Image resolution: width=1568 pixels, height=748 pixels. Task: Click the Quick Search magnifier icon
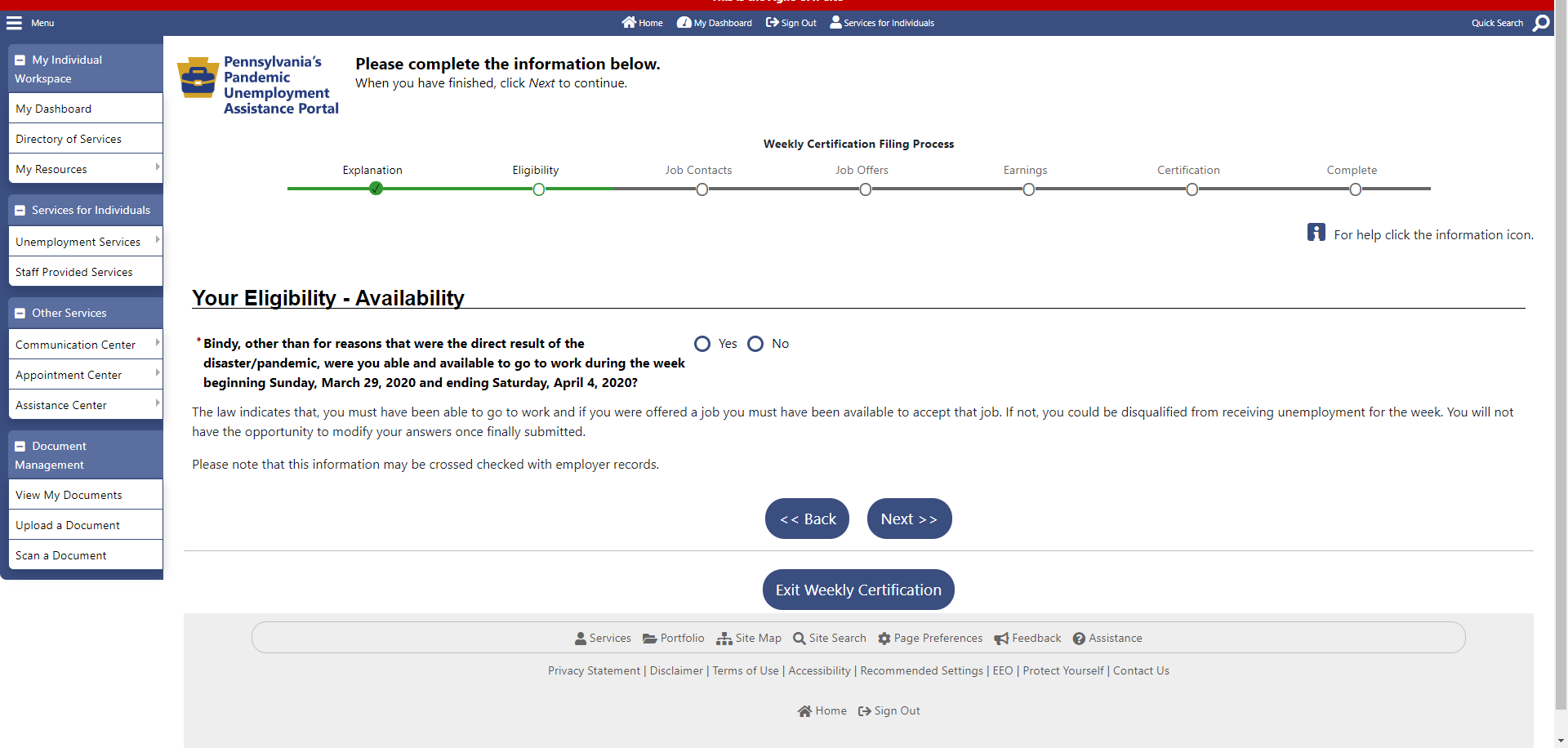point(1540,23)
